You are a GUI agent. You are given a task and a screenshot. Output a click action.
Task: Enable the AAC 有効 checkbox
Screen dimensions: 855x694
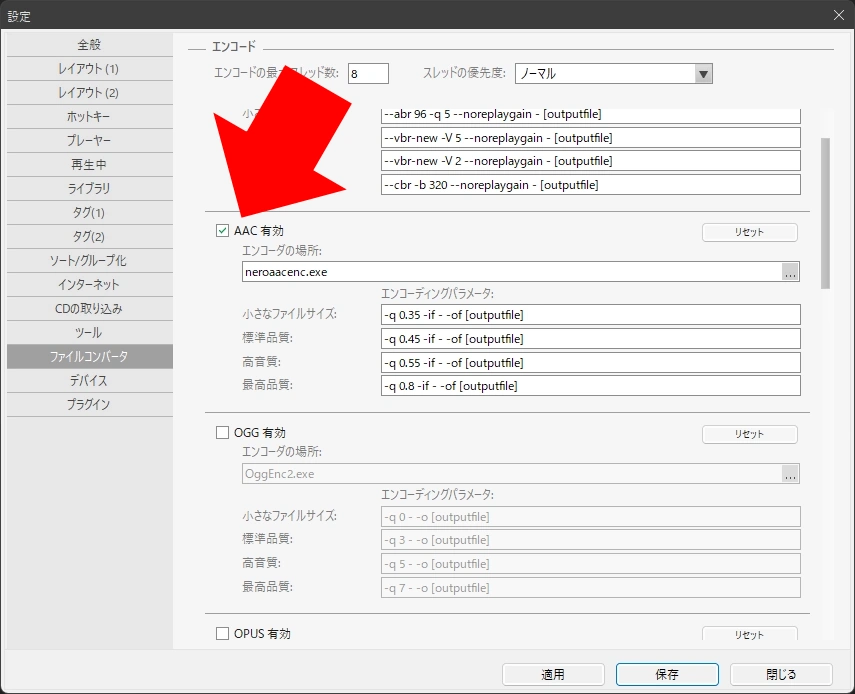pos(220,230)
